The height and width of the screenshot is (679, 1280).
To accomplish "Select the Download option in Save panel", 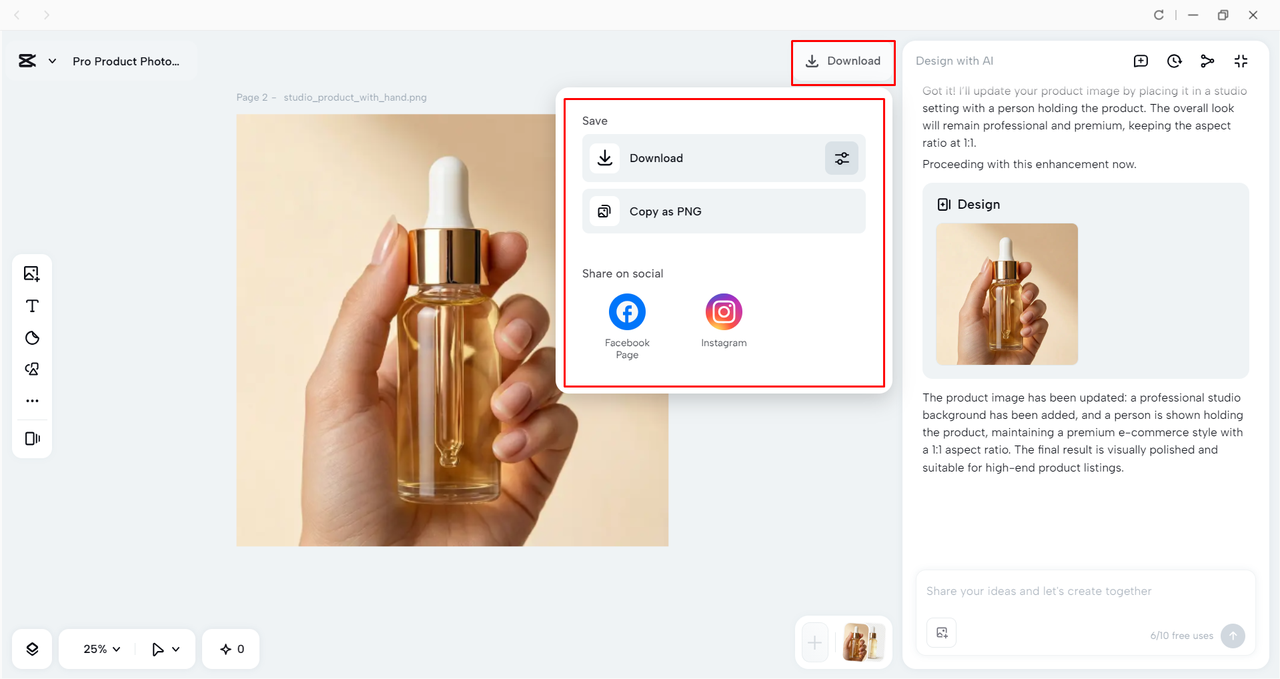I will pyautogui.click(x=723, y=158).
